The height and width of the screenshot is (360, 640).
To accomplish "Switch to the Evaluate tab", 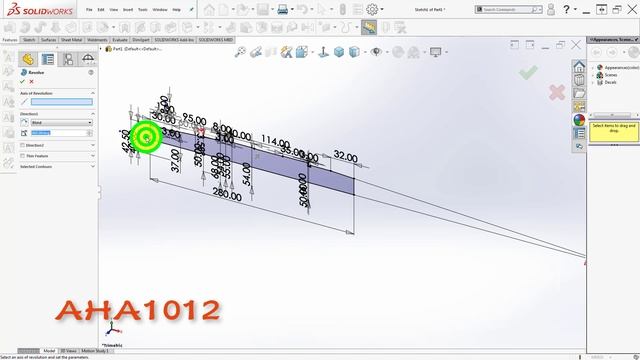I will point(120,40).
